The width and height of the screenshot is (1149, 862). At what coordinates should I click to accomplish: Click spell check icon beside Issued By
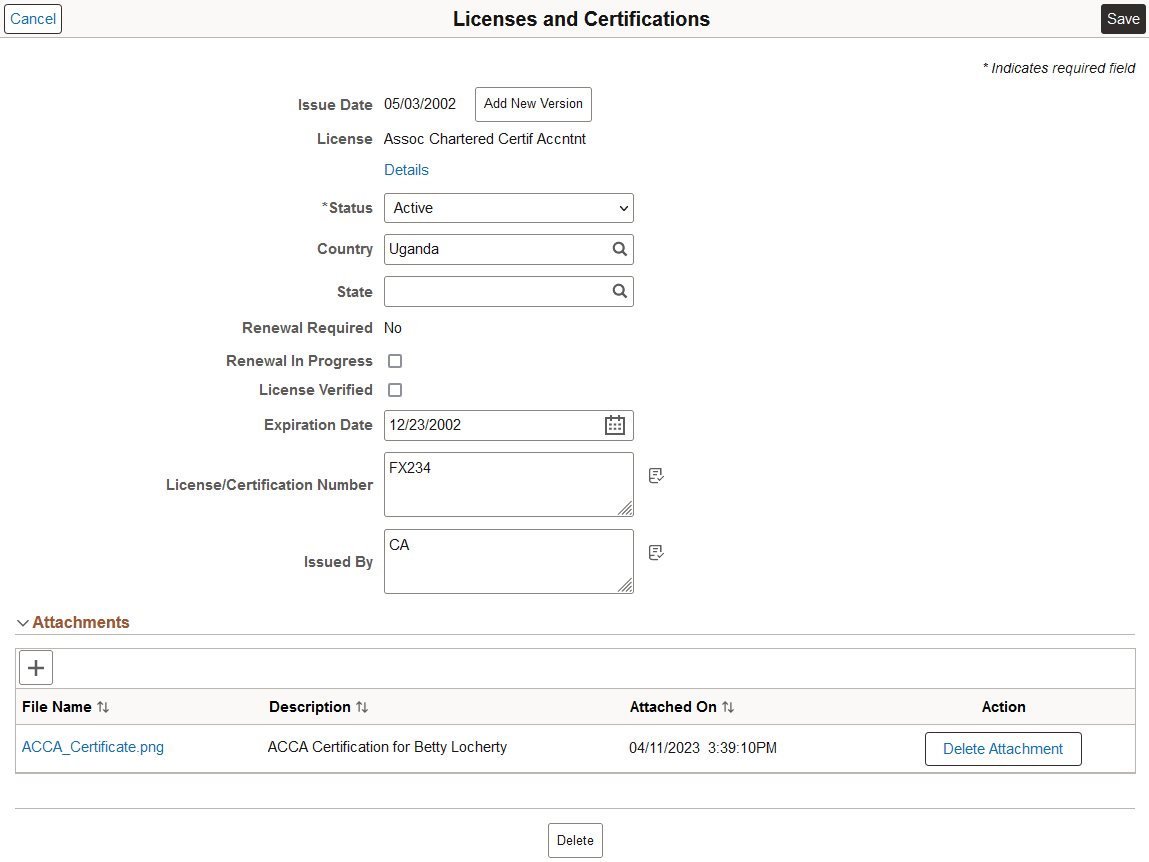coord(656,553)
